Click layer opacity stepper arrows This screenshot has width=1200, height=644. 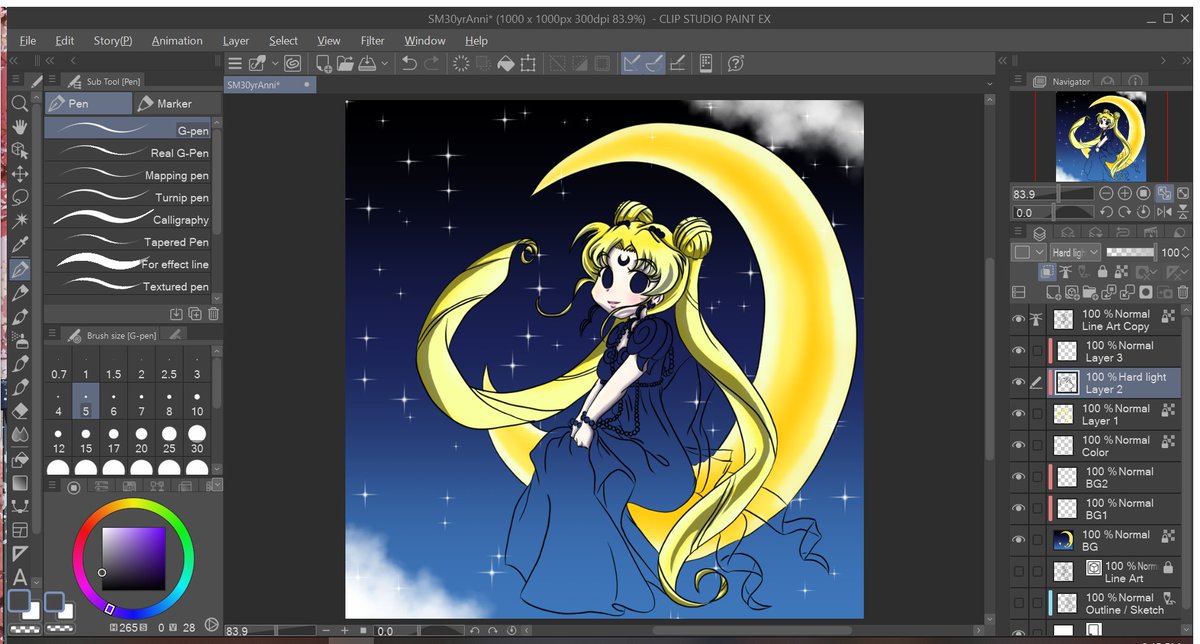click(1185, 253)
